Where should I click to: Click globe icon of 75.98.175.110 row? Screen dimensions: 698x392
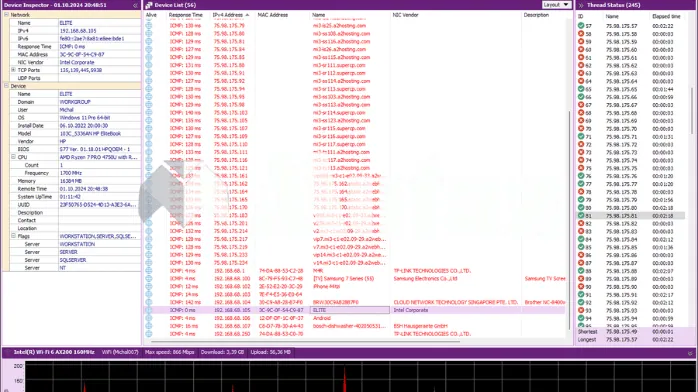149,144
